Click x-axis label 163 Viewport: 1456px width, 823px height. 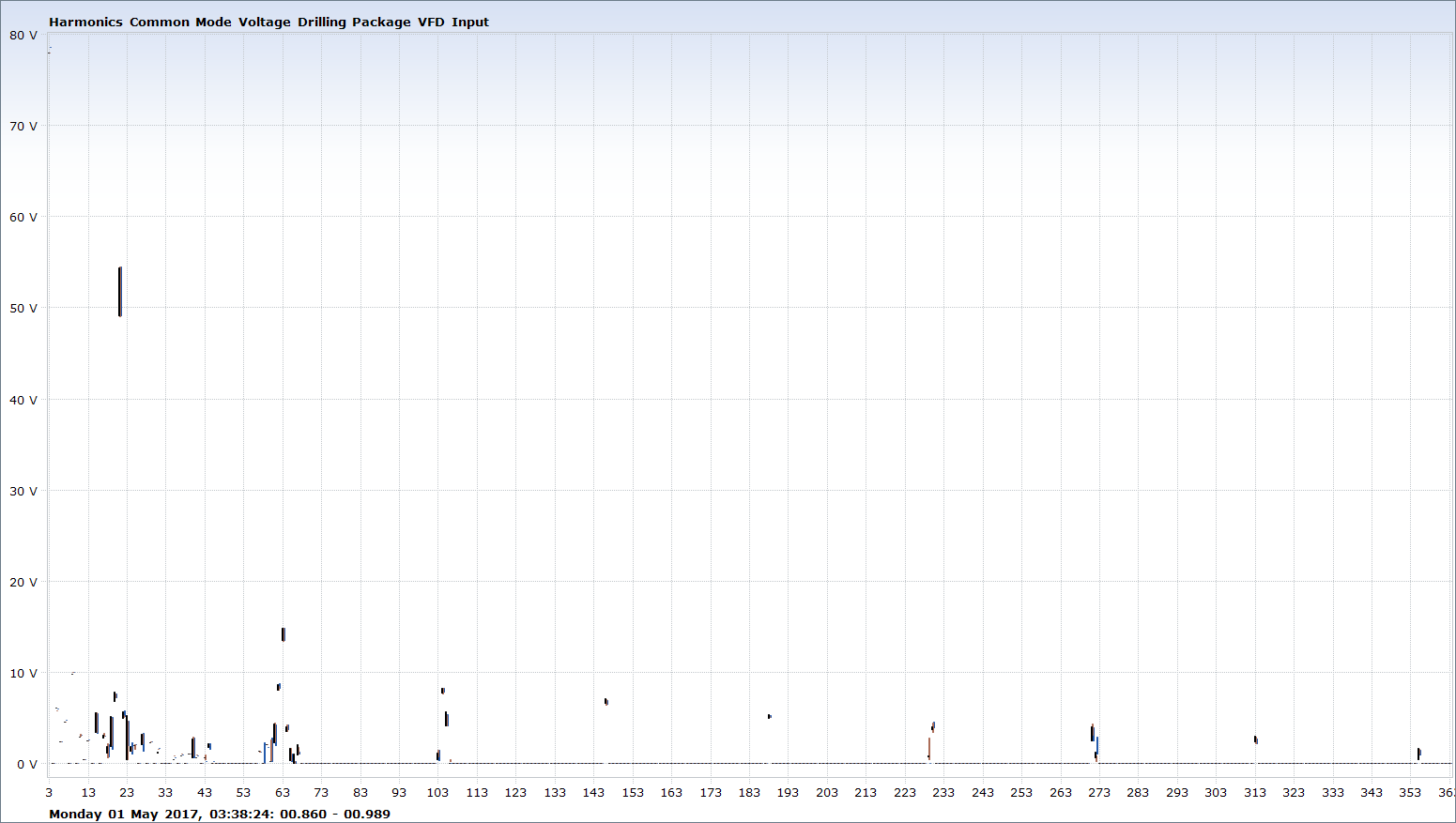(671, 792)
